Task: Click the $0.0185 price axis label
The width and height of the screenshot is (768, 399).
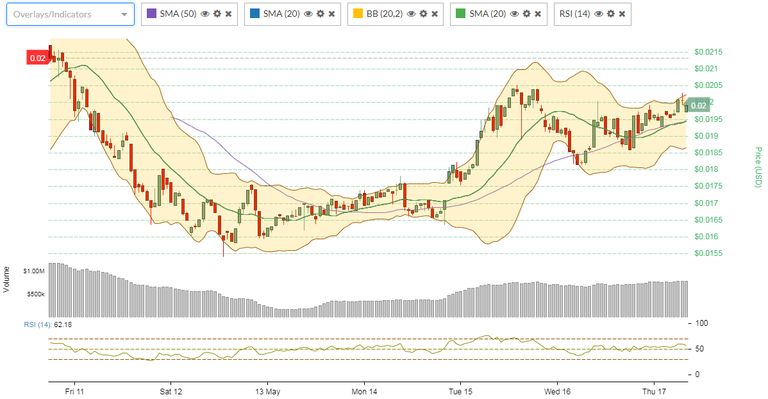Action: pos(708,152)
